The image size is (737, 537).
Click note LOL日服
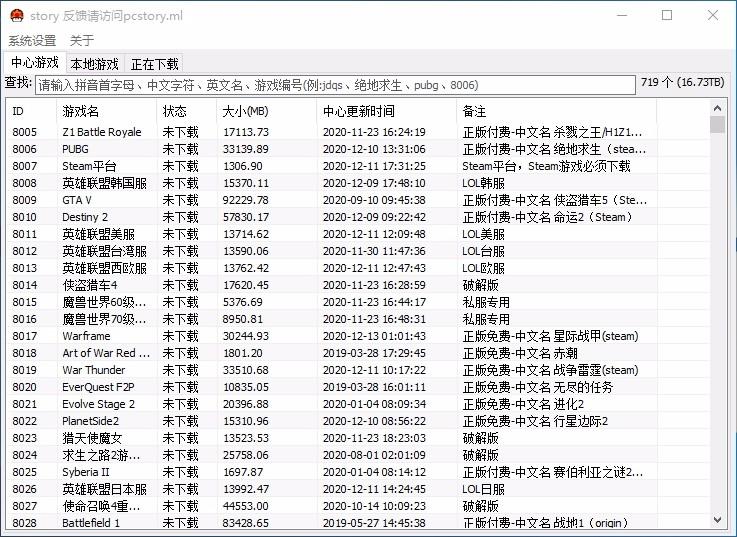[483, 489]
